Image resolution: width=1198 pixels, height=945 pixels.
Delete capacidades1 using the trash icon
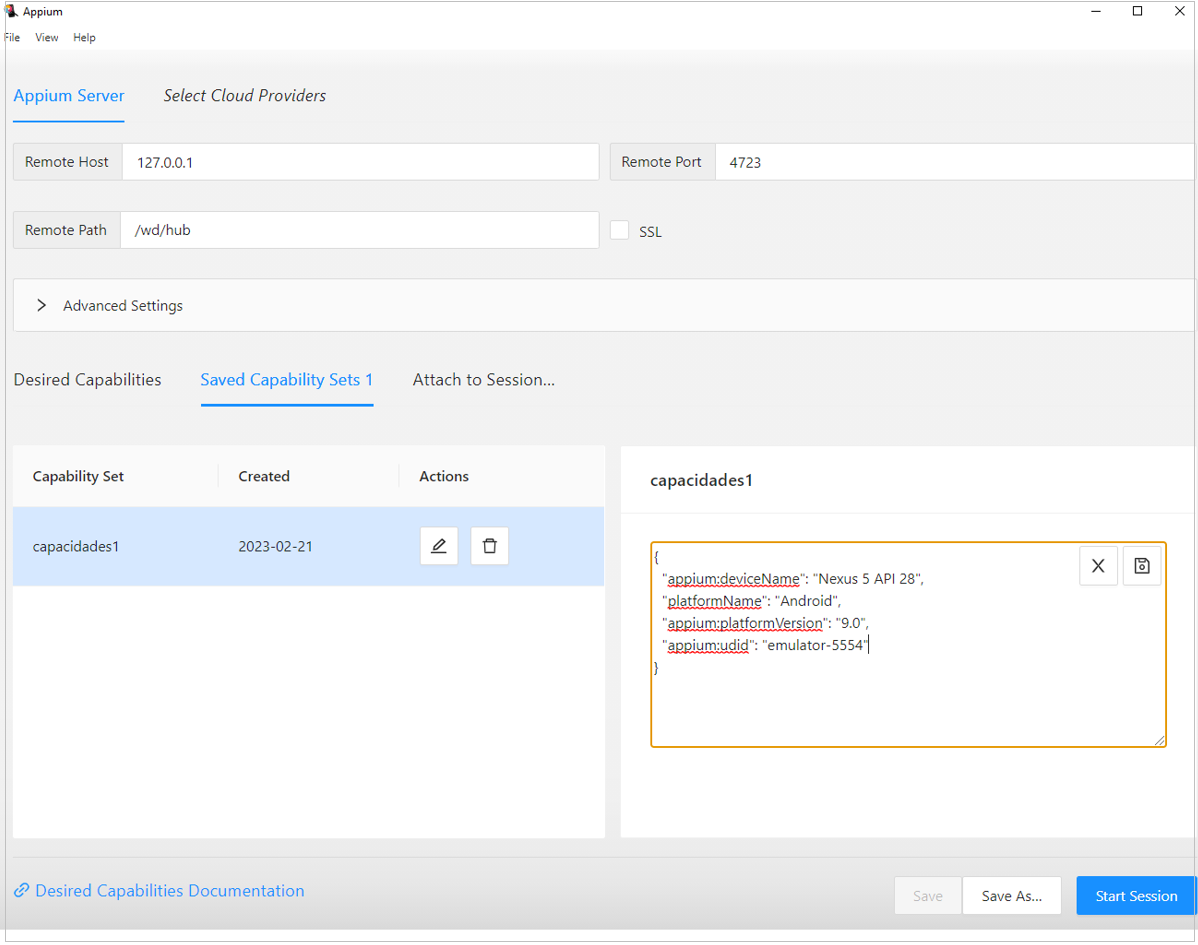[489, 546]
